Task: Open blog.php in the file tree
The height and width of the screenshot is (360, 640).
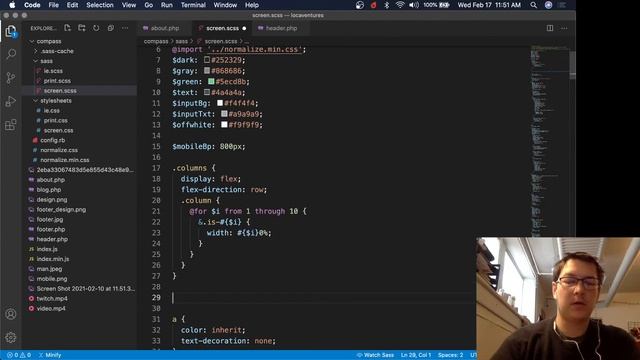Action: [49, 189]
